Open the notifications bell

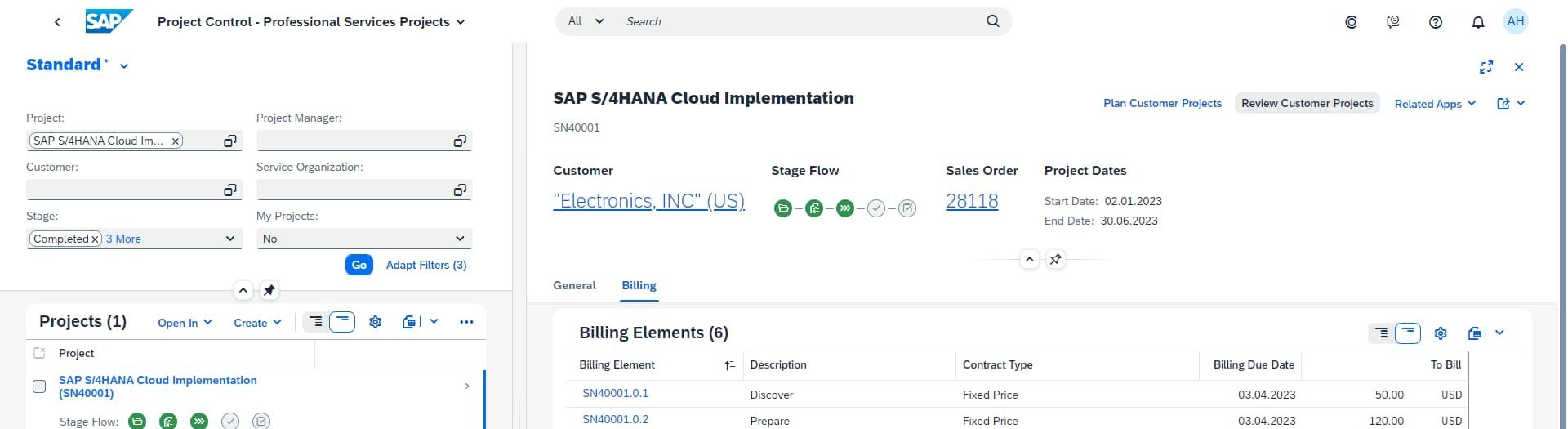point(1477,22)
